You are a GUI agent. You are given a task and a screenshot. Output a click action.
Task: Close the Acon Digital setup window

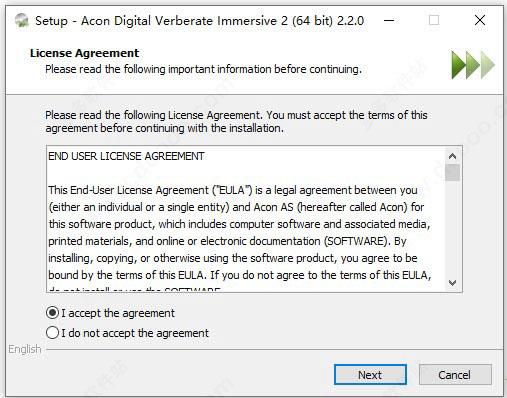480,20
